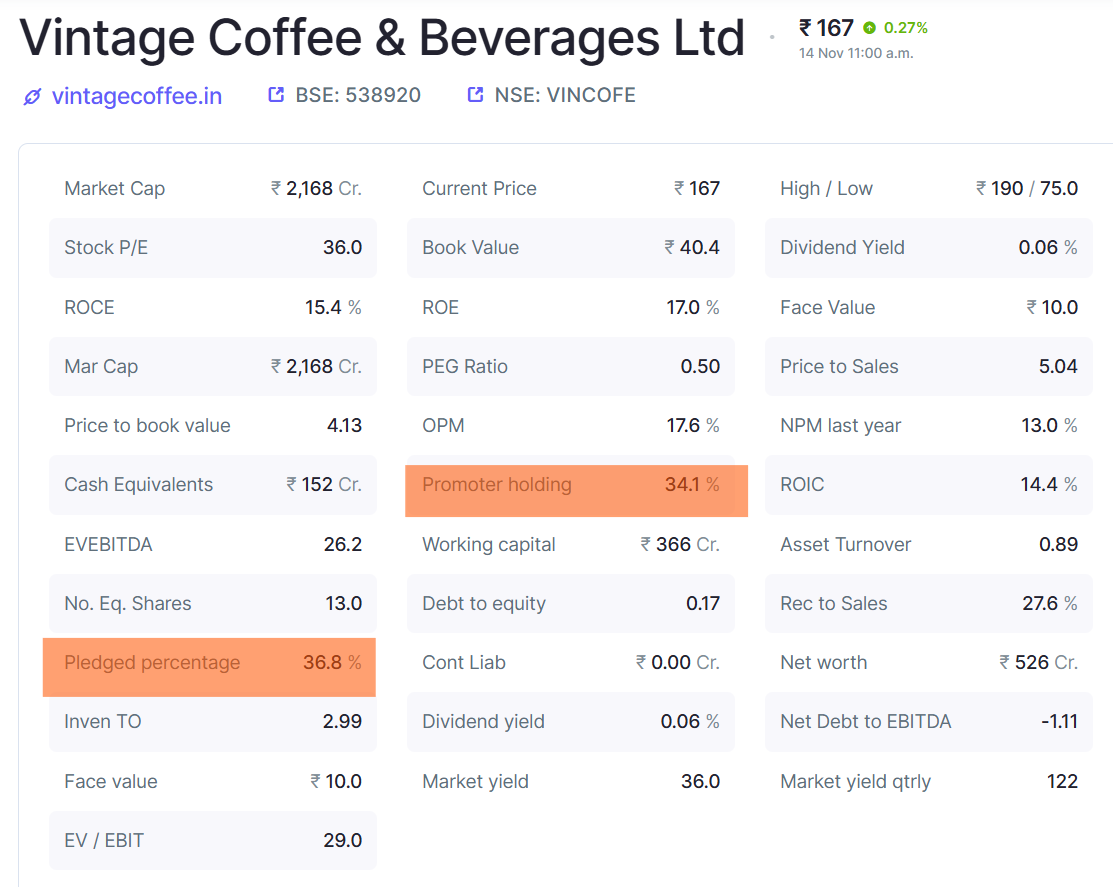Screen dimensions: 1113x887
Task: Click the Book Value ₹ 40.4 row
Action: pyautogui.click(x=571, y=248)
